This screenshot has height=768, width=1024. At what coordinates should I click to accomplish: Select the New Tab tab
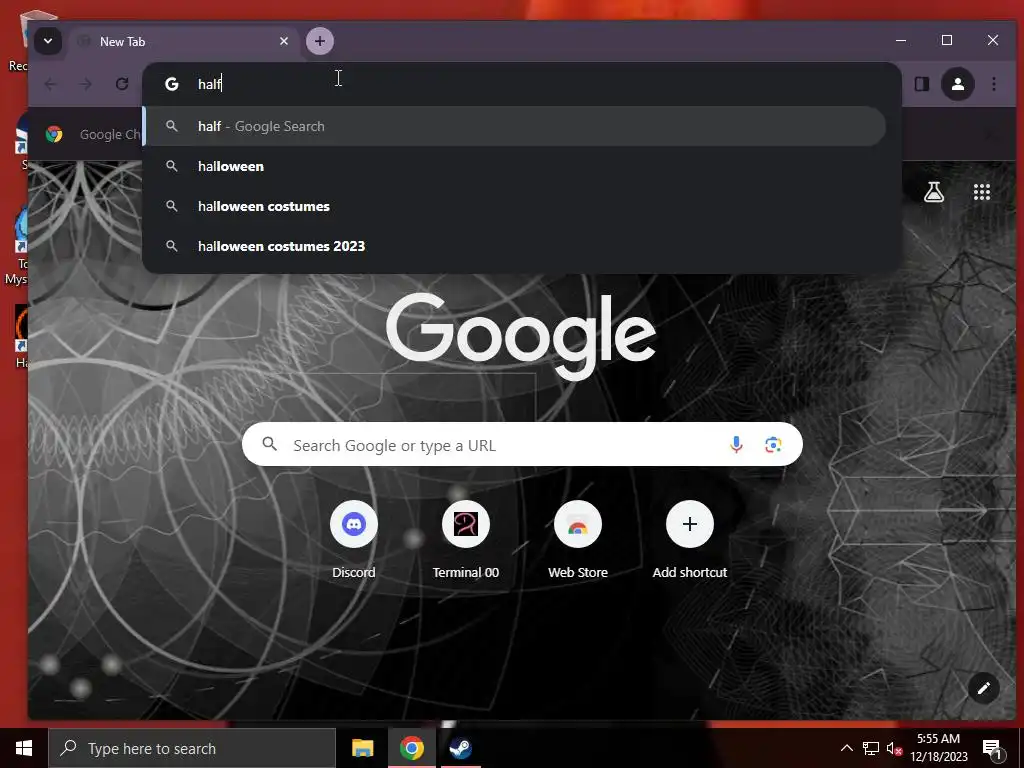(184, 41)
